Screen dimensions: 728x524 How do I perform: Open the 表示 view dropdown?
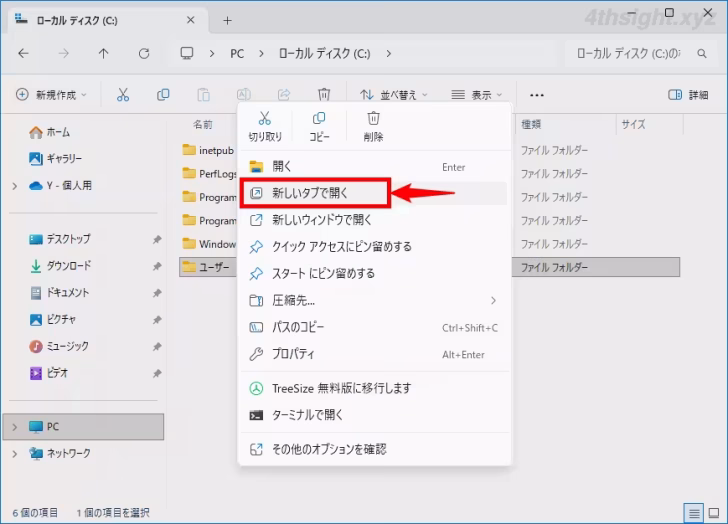[477, 95]
